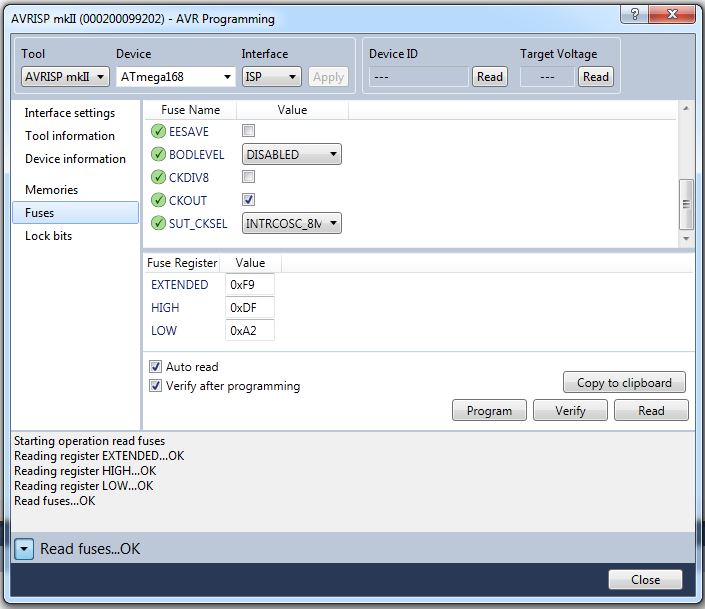Click the fuse list scroll down arrow
Viewport: 705px width, 609px height.
(686, 238)
